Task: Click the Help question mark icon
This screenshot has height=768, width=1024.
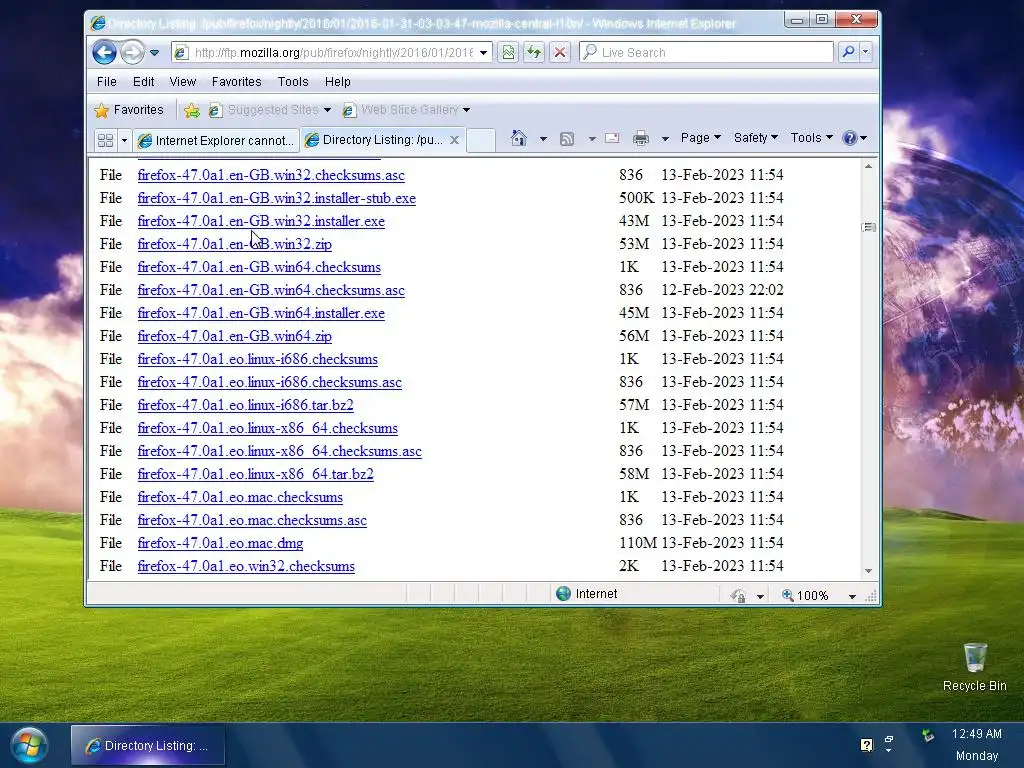Action: click(850, 138)
